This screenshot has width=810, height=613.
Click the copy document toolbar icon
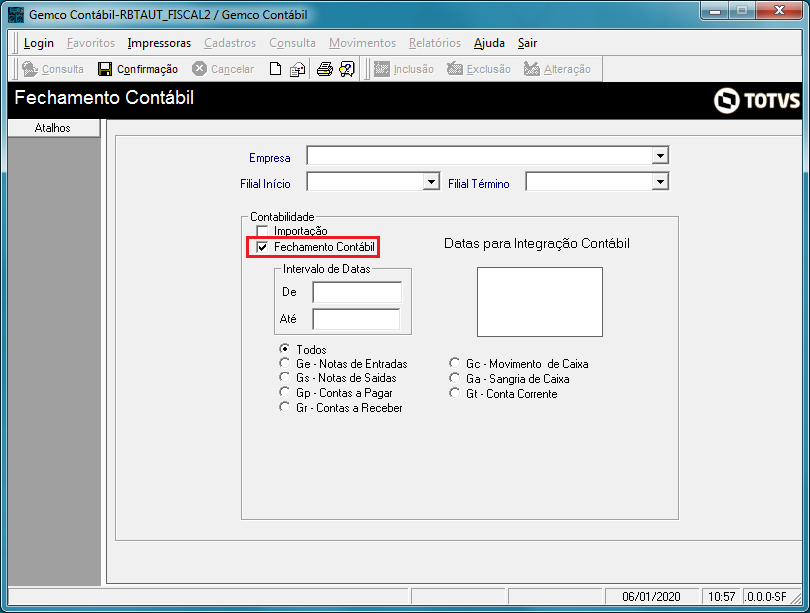(298, 69)
